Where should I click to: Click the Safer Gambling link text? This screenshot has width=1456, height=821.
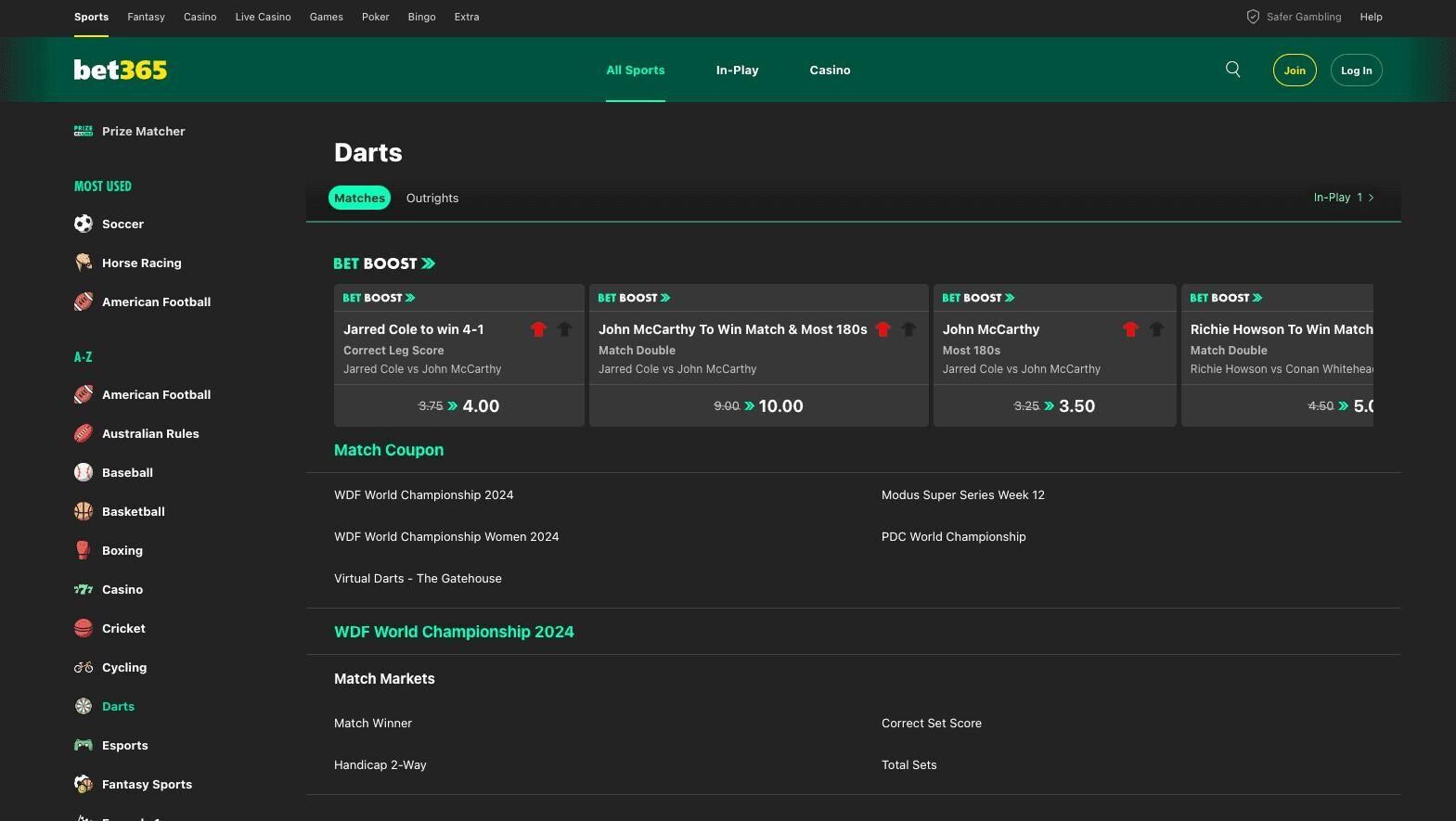tap(1304, 17)
